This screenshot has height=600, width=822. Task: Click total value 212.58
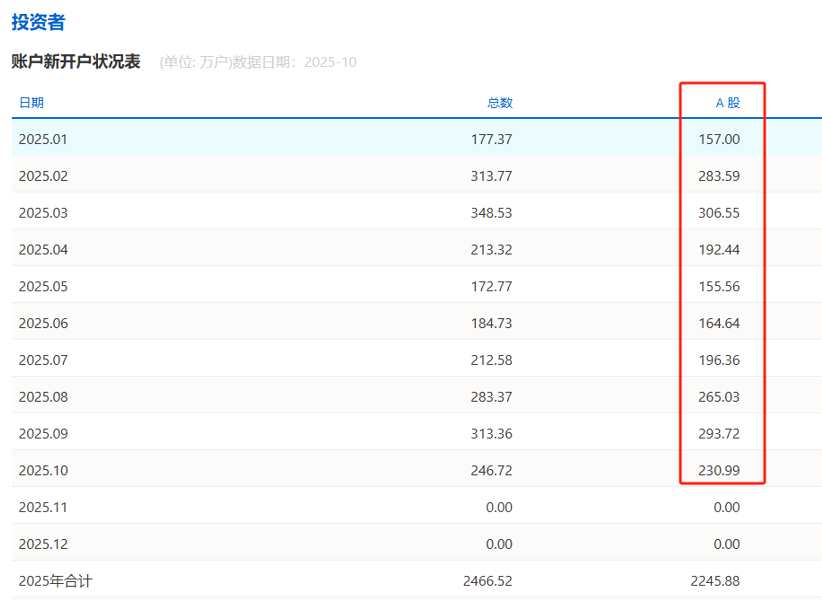491,360
